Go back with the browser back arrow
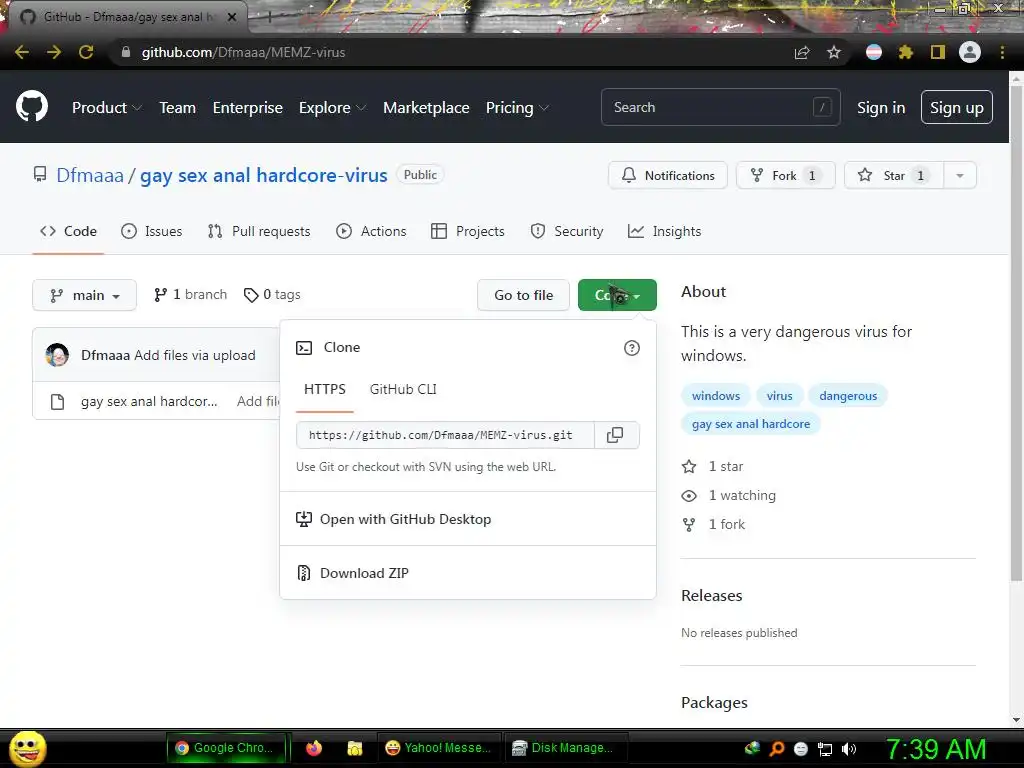The height and width of the screenshot is (768, 1024). (22, 52)
